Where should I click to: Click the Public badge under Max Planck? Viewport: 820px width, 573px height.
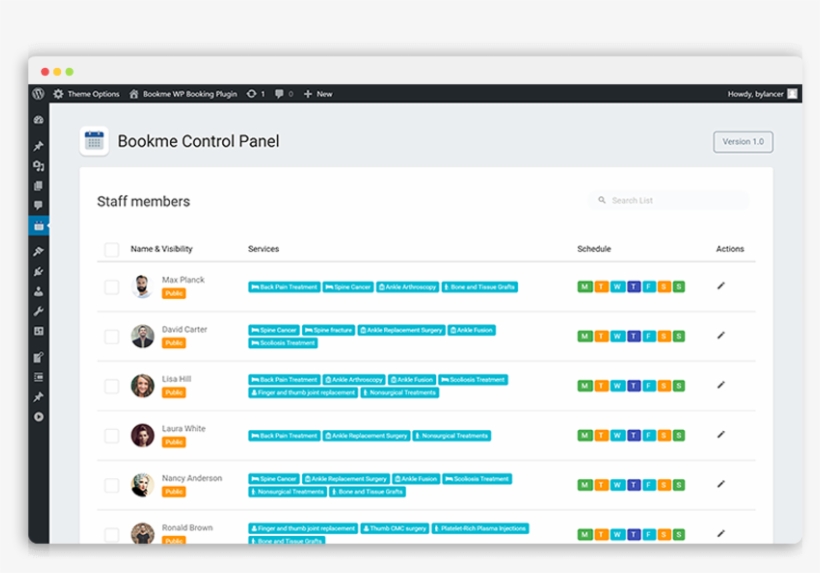click(174, 293)
